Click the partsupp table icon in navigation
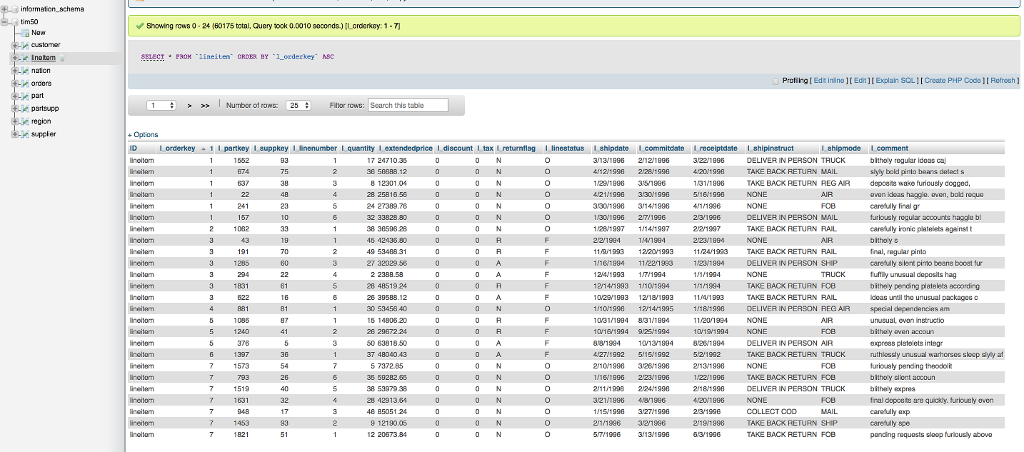This screenshot has width=1024, height=452. pyautogui.click(x=24, y=108)
